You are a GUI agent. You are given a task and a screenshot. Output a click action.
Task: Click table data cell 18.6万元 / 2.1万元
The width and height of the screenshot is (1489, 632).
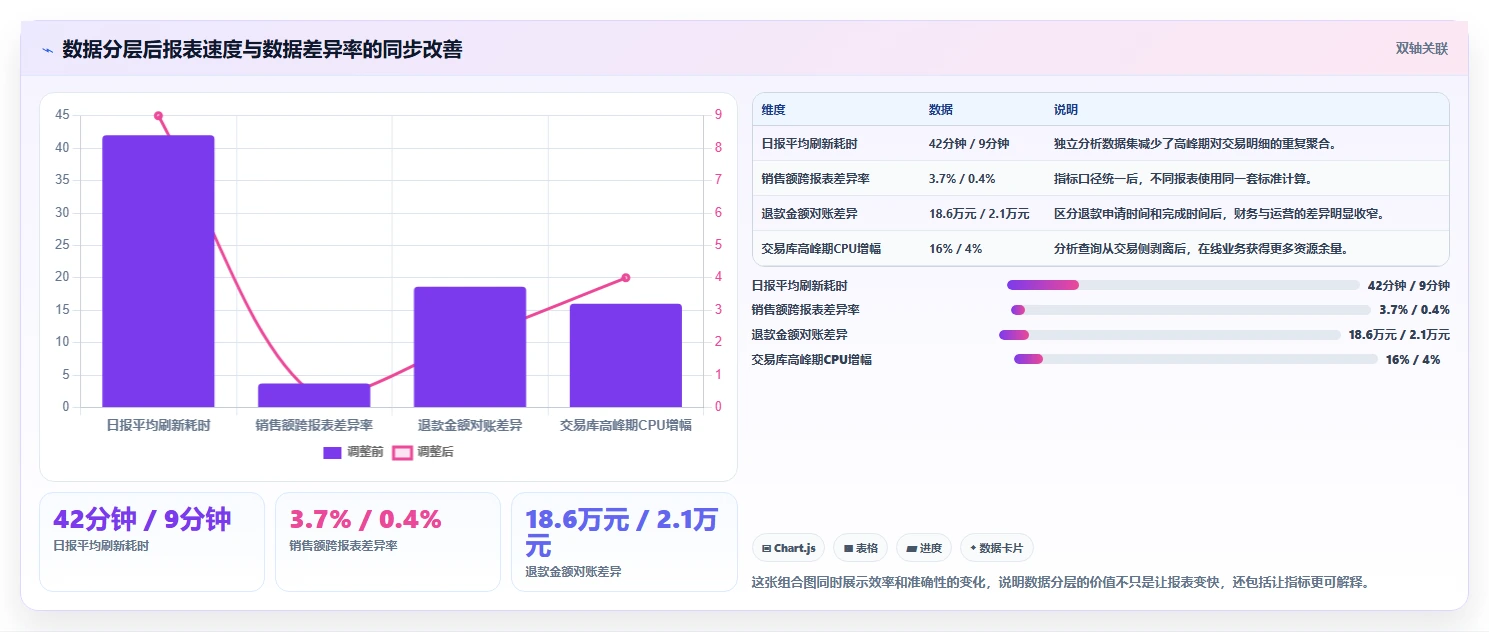pos(979,214)
